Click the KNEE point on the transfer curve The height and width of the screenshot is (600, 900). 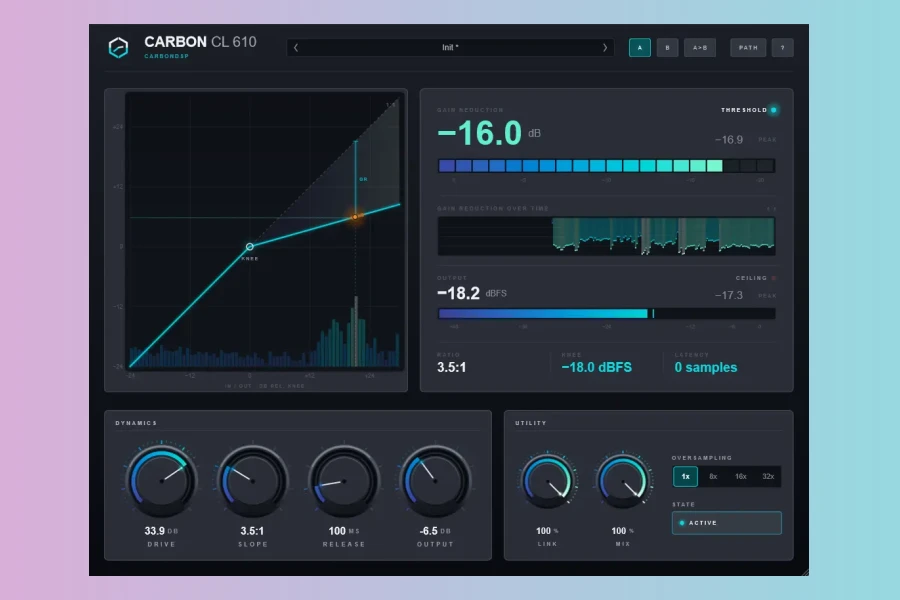pos(250,246)
